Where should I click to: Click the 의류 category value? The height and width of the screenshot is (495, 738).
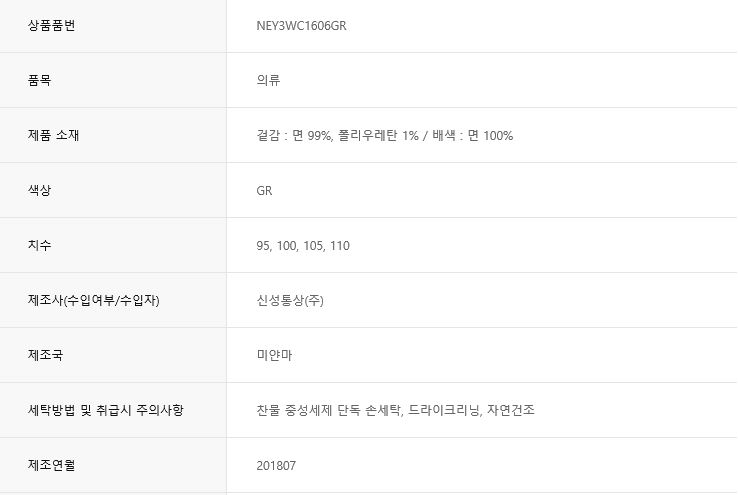(x=268, y=80)
